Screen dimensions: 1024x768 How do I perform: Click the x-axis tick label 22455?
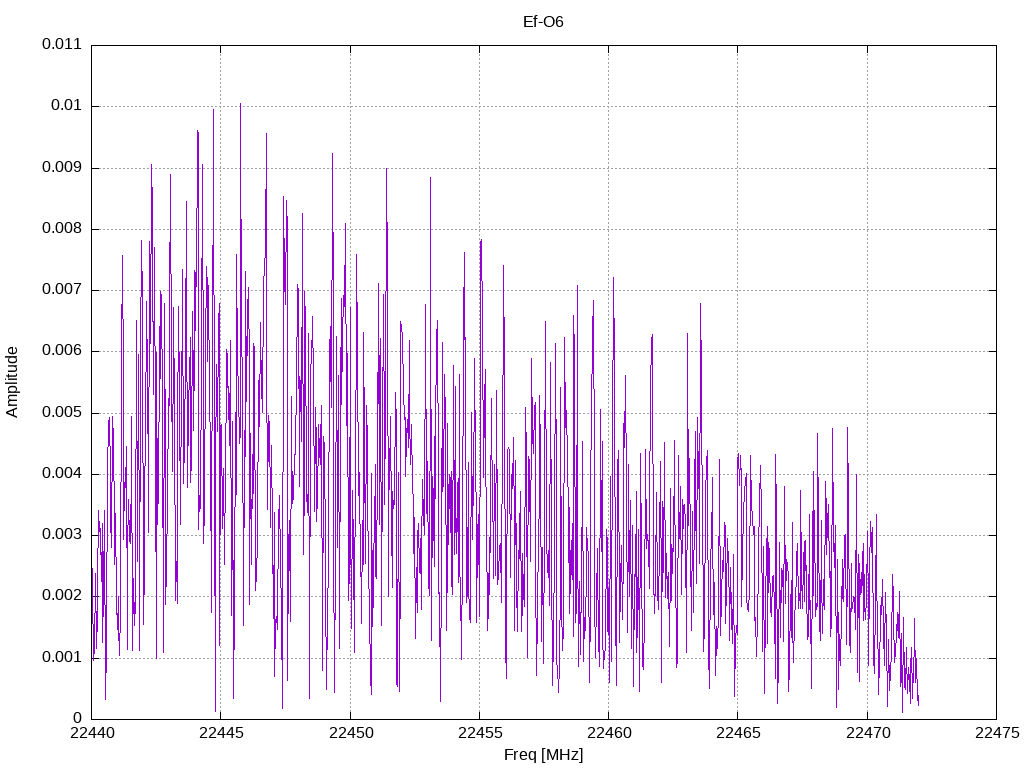click(x=480, y=733)
